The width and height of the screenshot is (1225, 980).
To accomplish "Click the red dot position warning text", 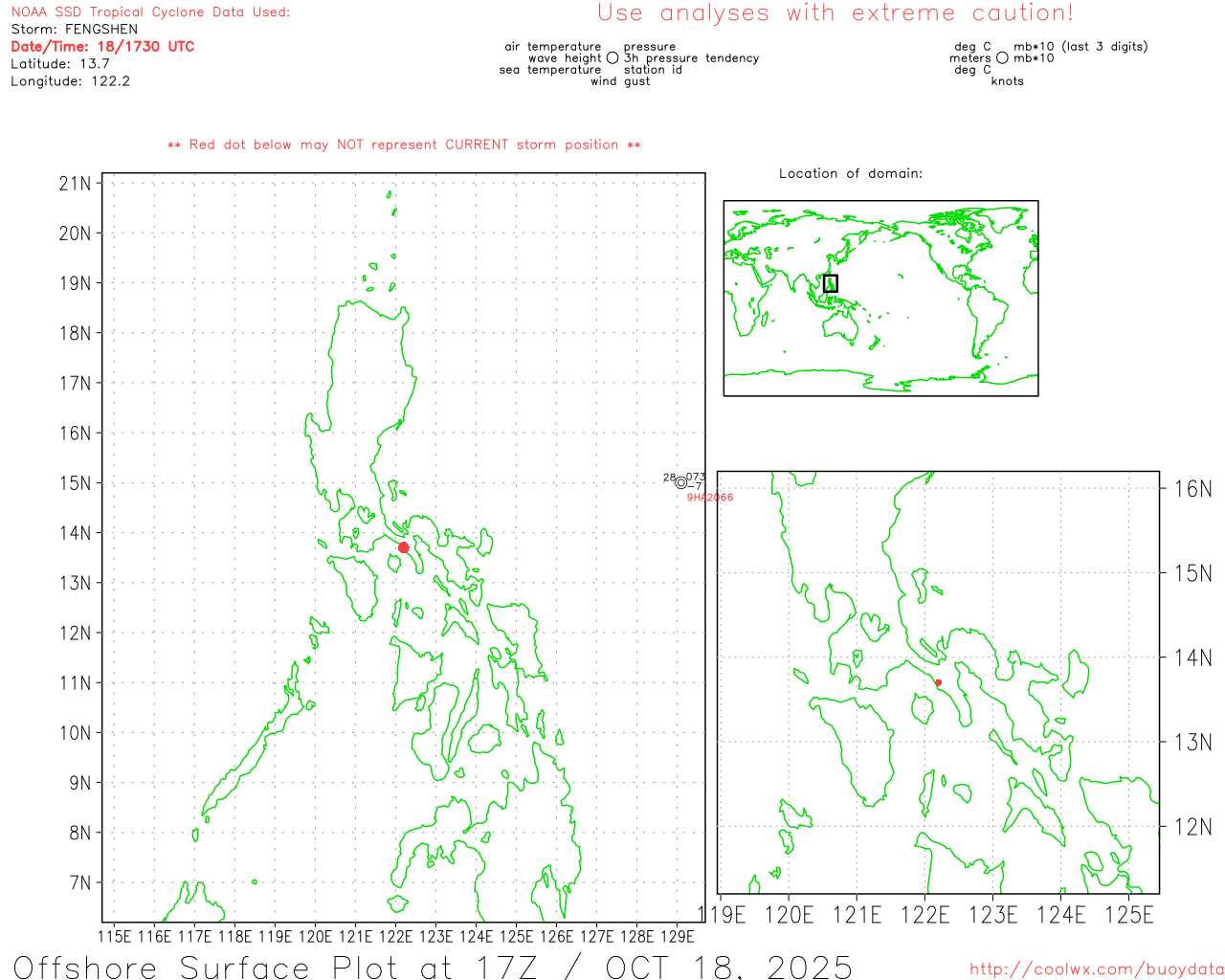I will point(404,145).
